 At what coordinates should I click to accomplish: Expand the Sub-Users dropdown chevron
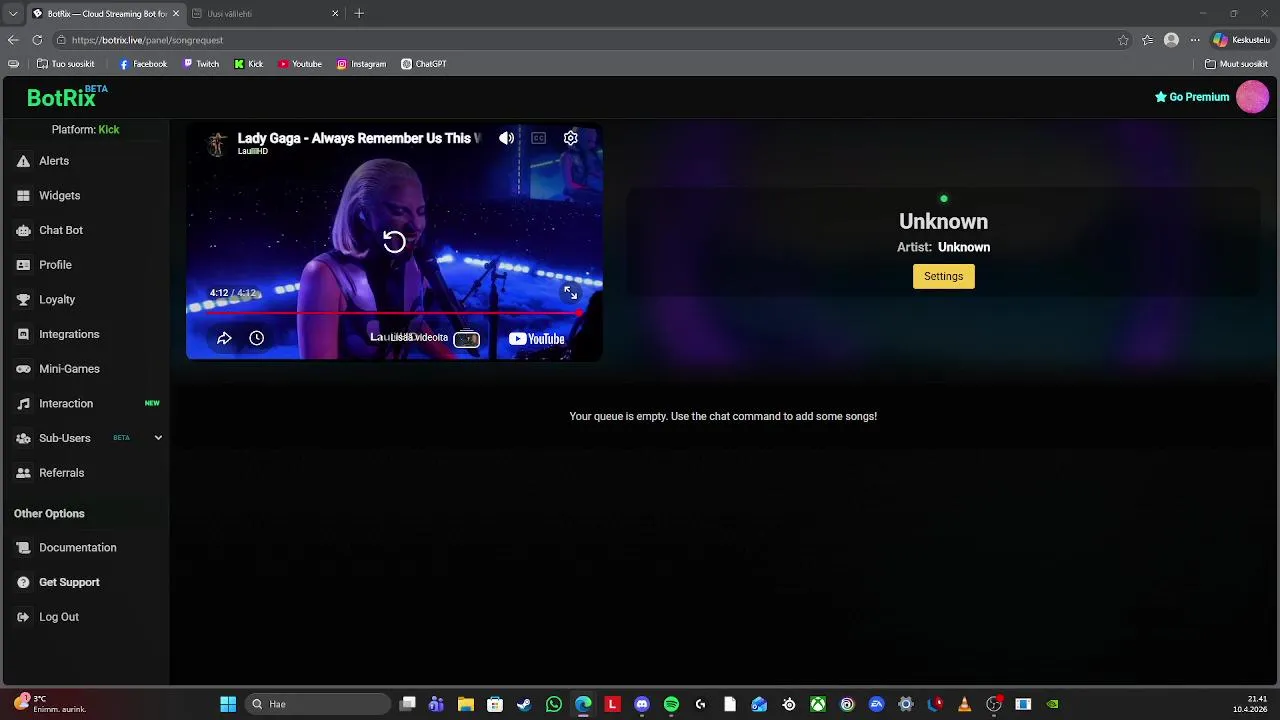158,438
